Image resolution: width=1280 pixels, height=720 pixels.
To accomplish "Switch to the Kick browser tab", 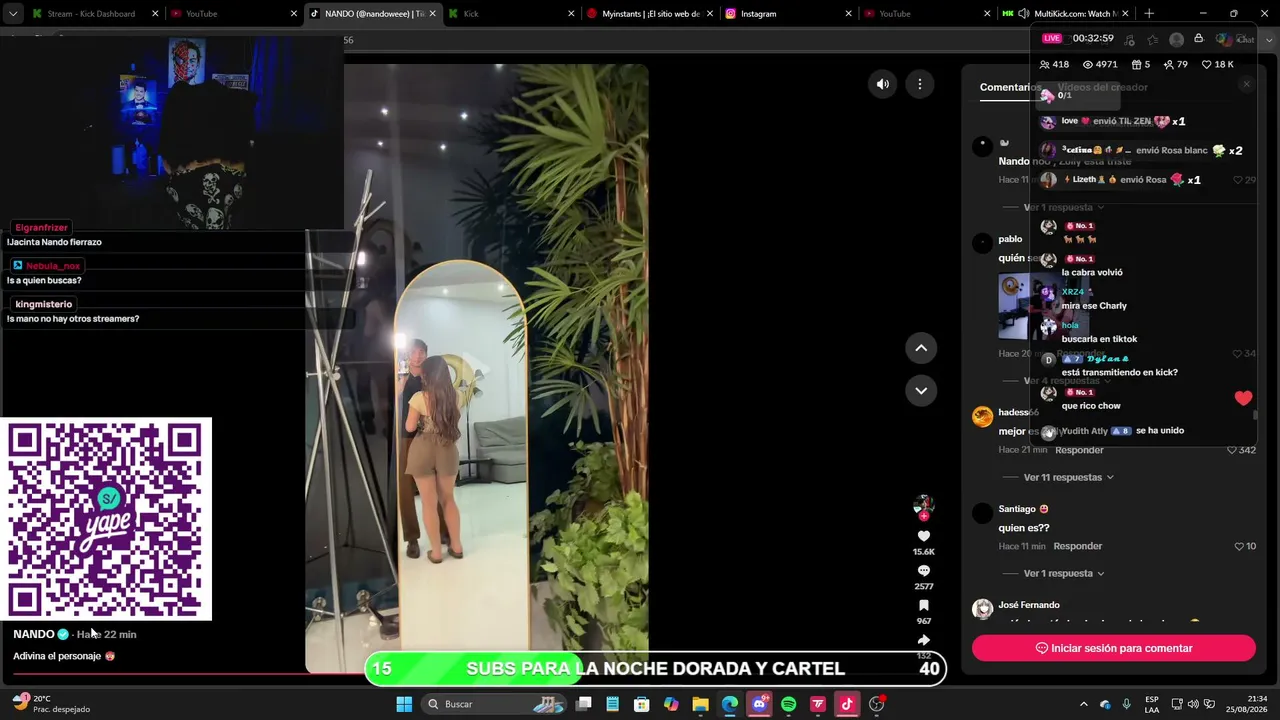I will tap(510, 14).
